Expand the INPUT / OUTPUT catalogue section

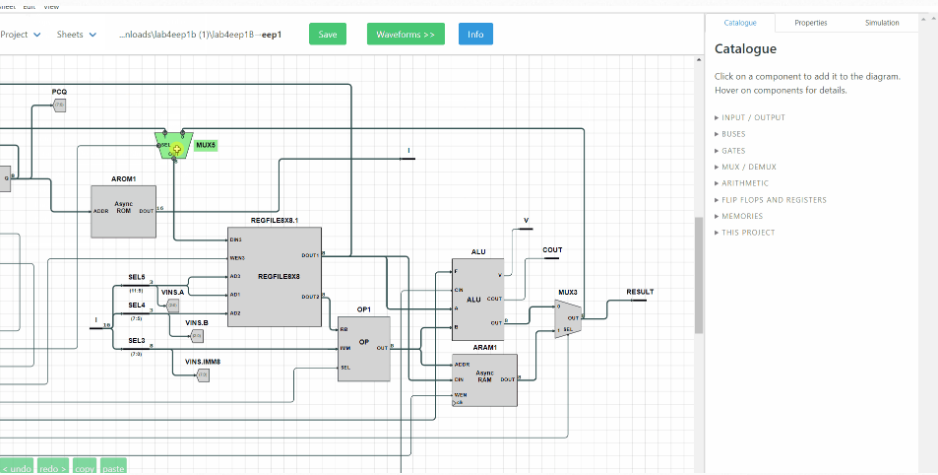pyautogui.click(x=753, y=118)
